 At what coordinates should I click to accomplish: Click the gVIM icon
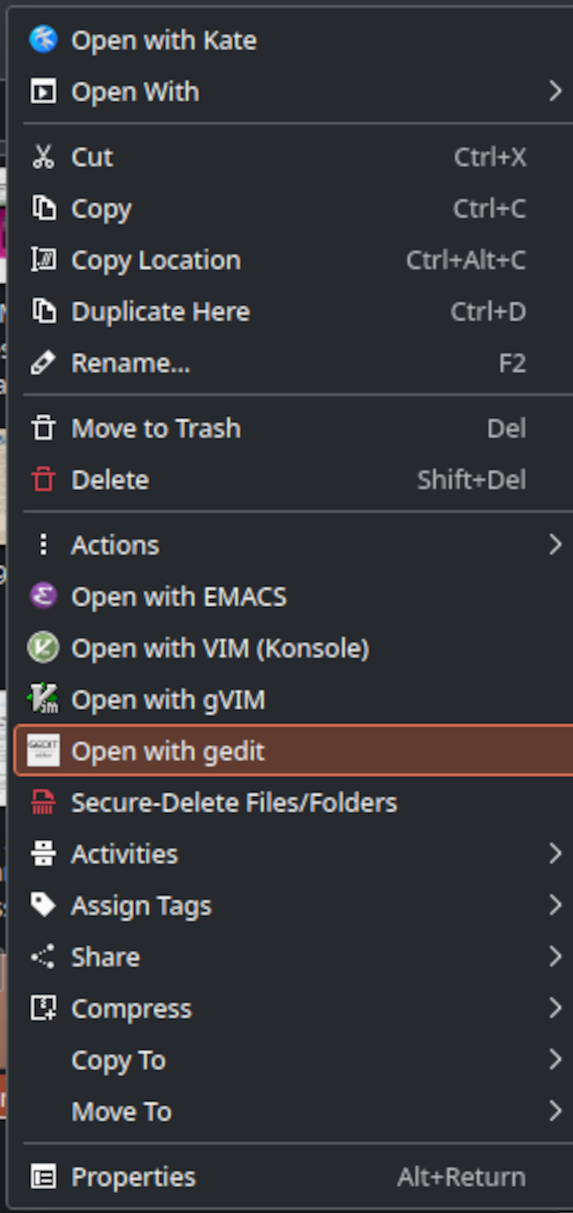tap(43, 700)
